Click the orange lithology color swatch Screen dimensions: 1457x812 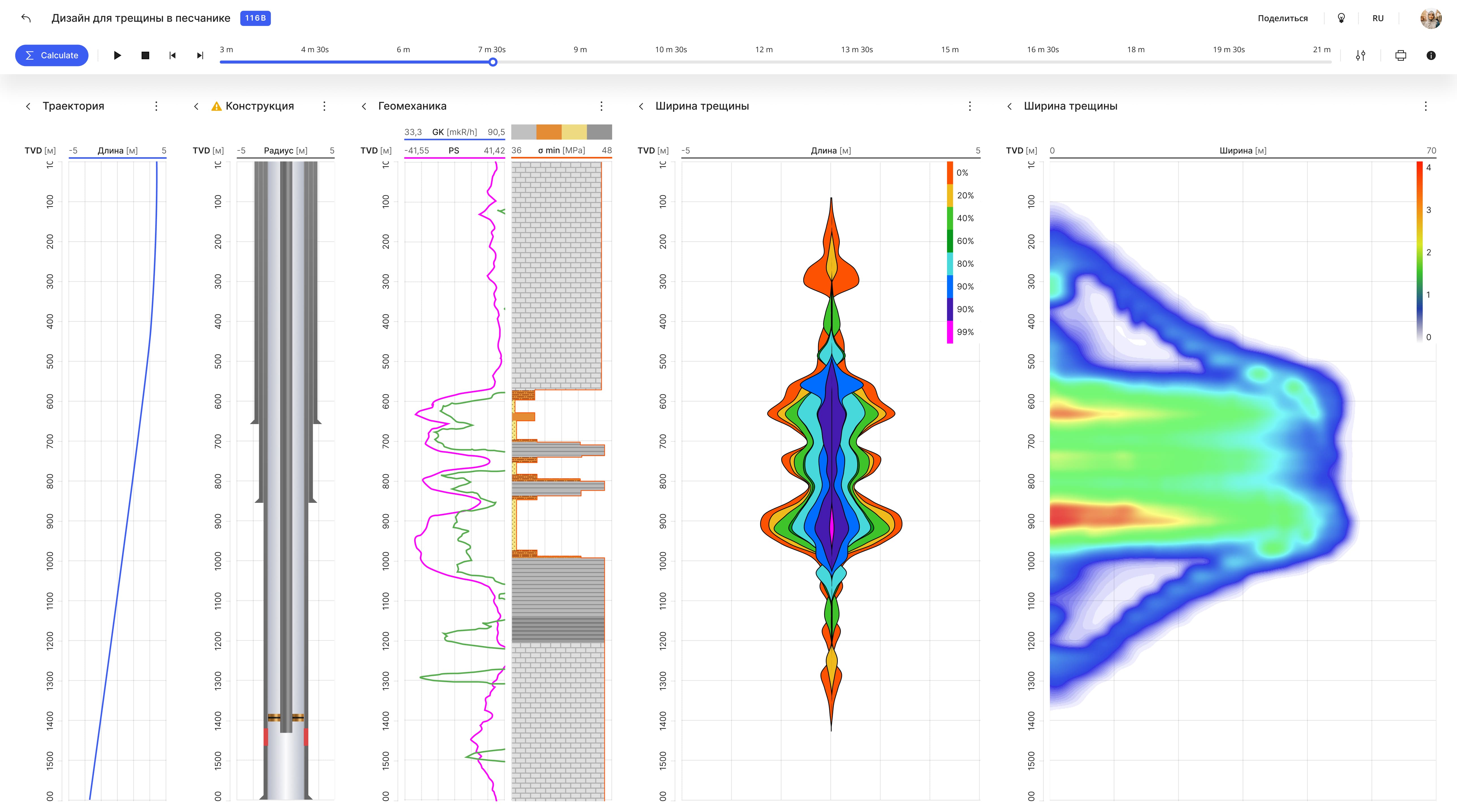[x=549, y=132]
